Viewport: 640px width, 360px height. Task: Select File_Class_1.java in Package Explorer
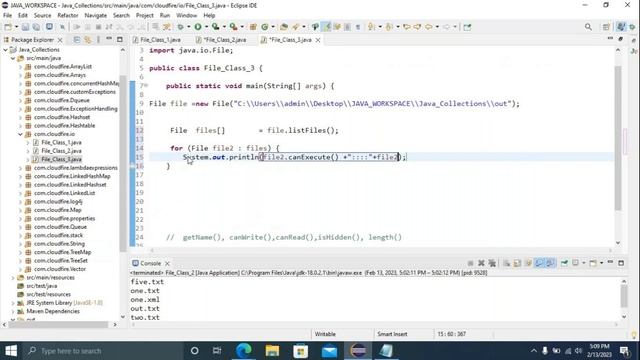[61, 142]
